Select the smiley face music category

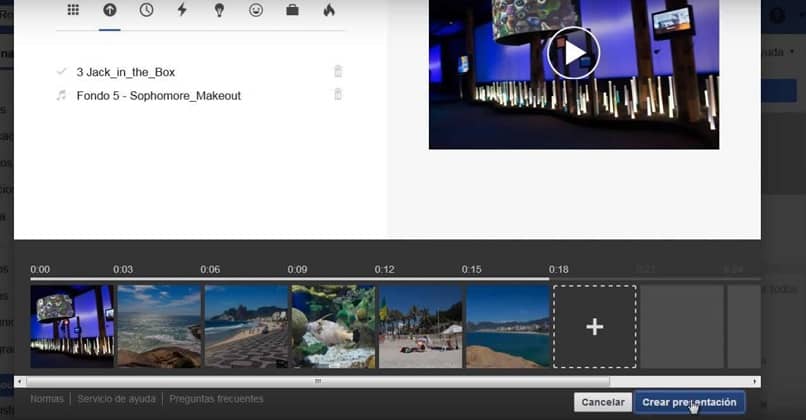[255, 10]
